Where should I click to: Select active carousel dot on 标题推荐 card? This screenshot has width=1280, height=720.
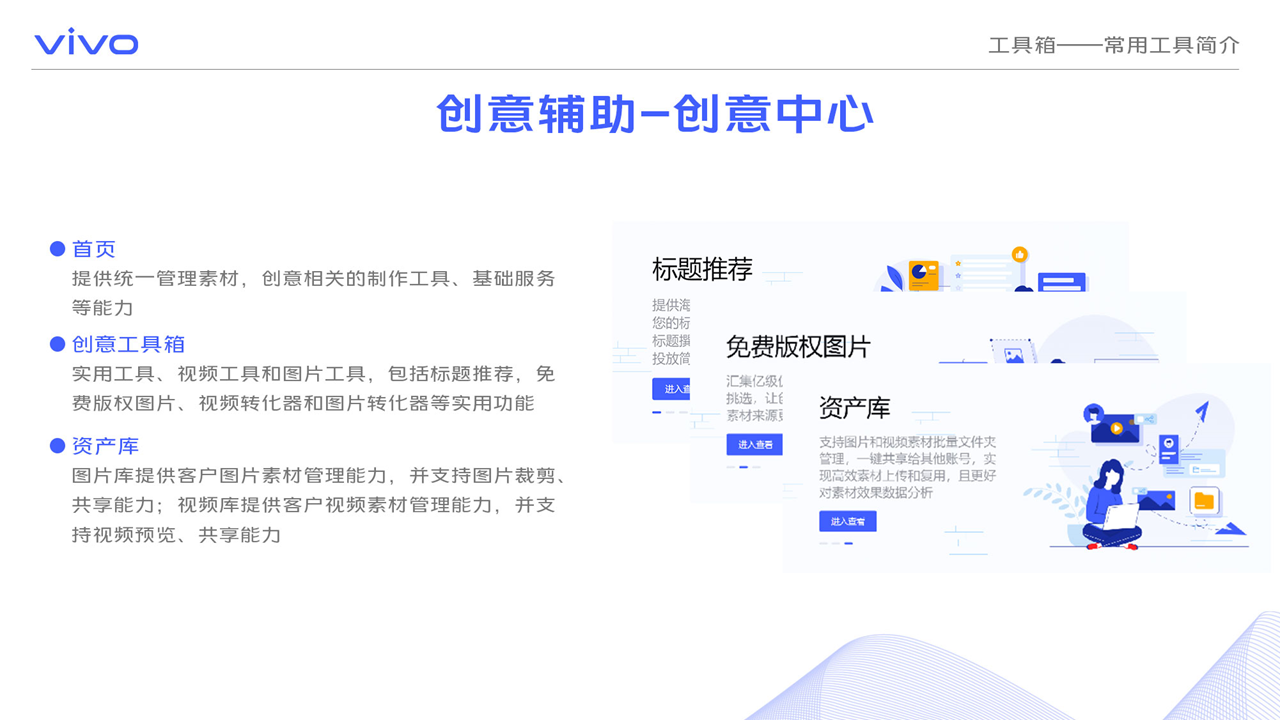pos(657,412)
